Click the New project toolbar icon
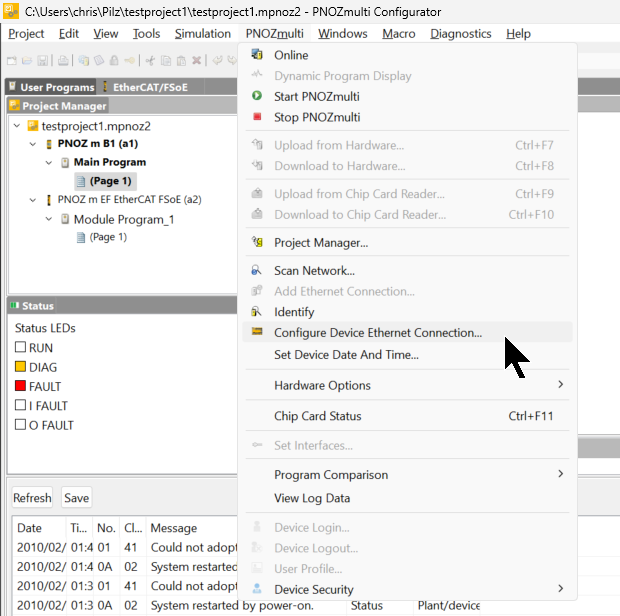 tap(12, 60)
